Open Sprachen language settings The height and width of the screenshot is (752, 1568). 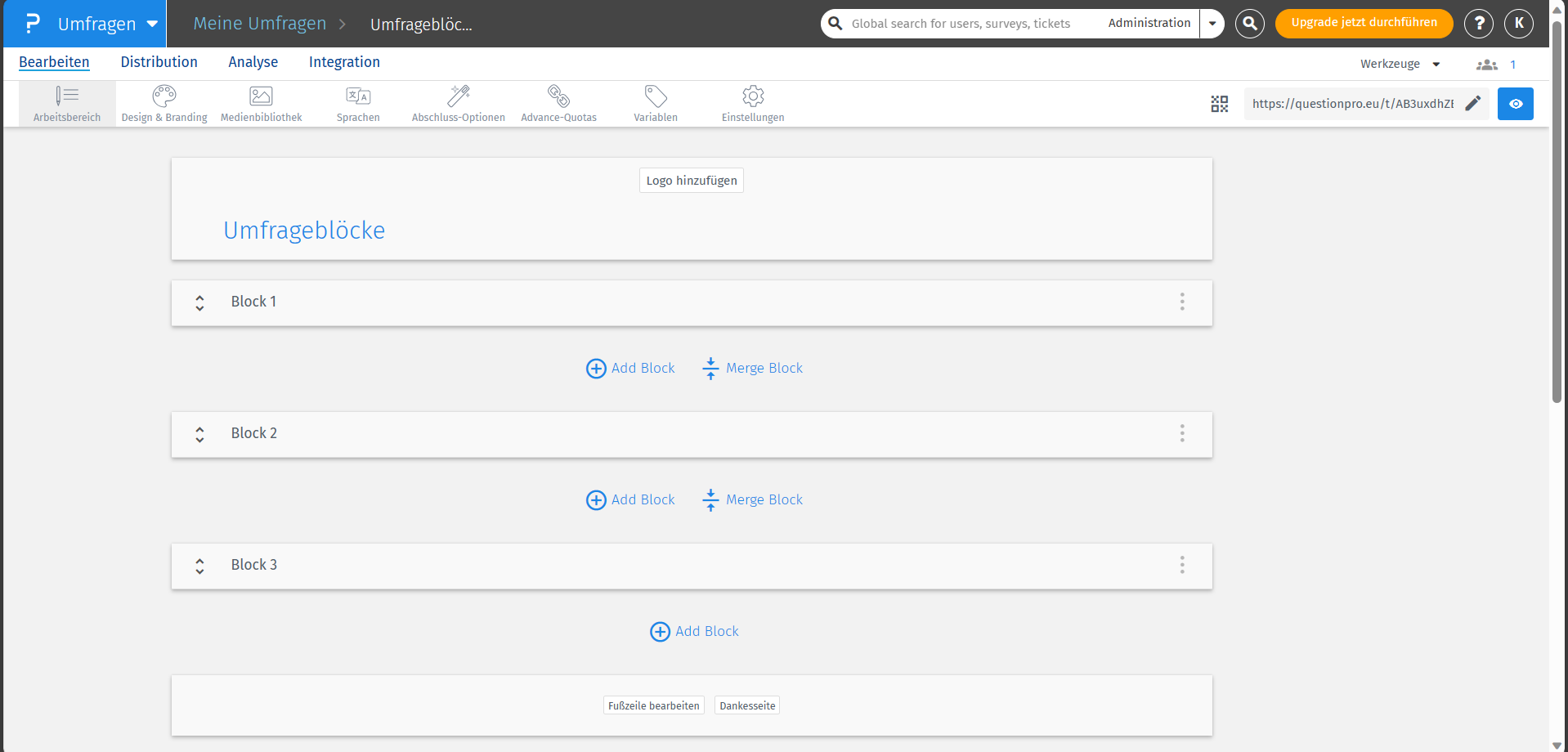click(x=358, y=104)
